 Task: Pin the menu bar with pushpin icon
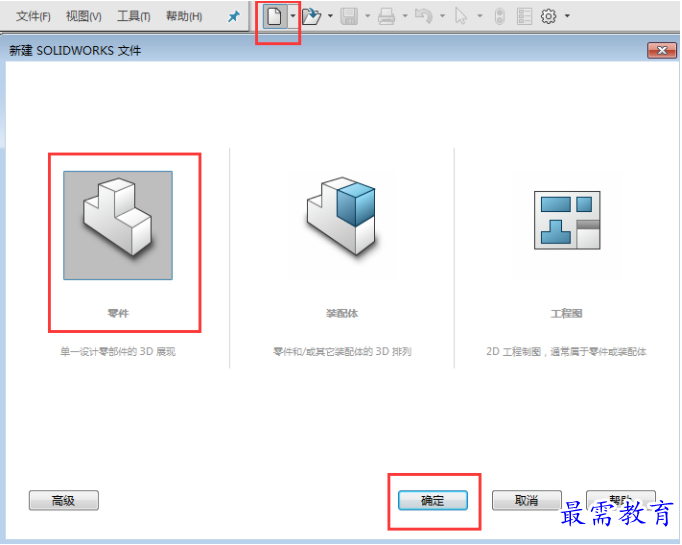234,17
